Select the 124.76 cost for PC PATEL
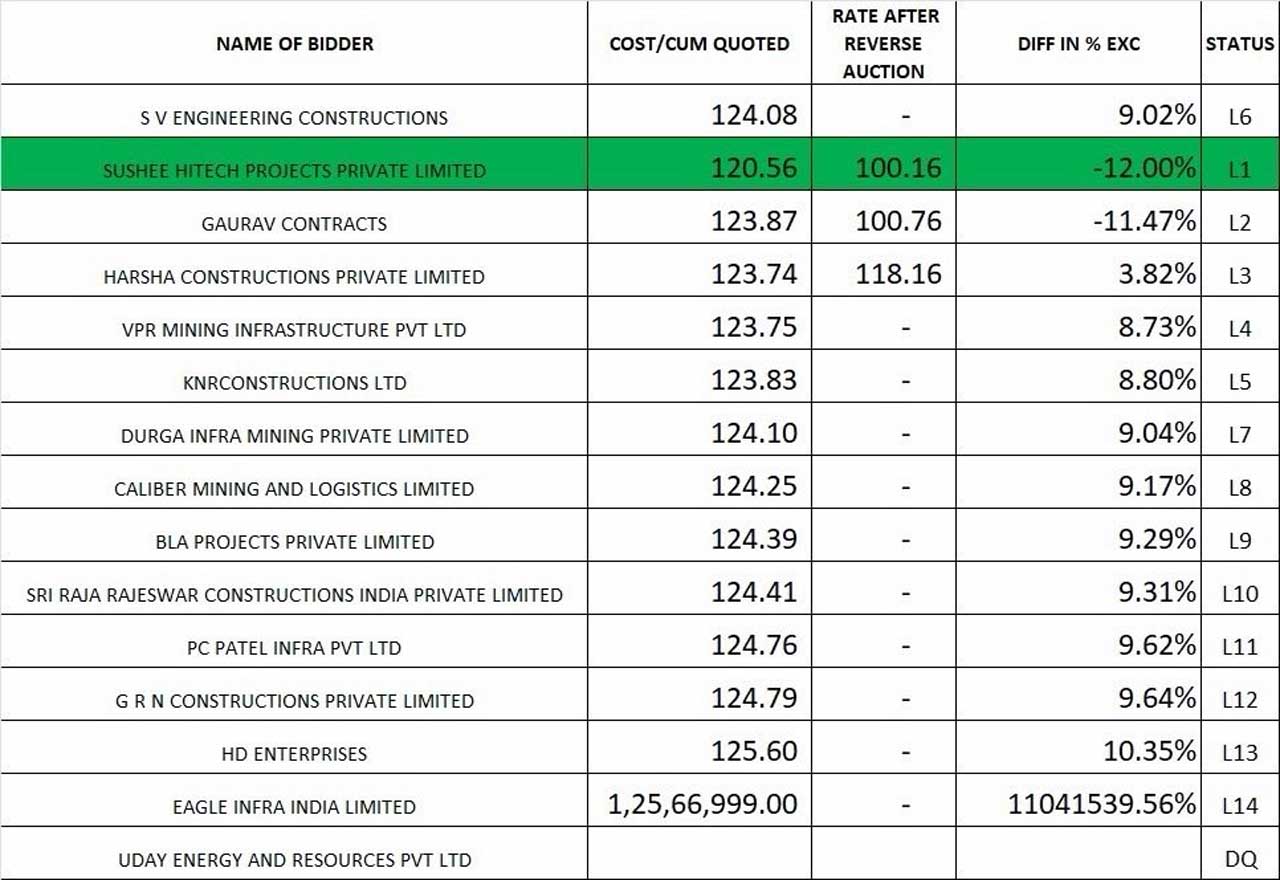The height and width of the screenshot is (880, 1280). click(754, 645)
